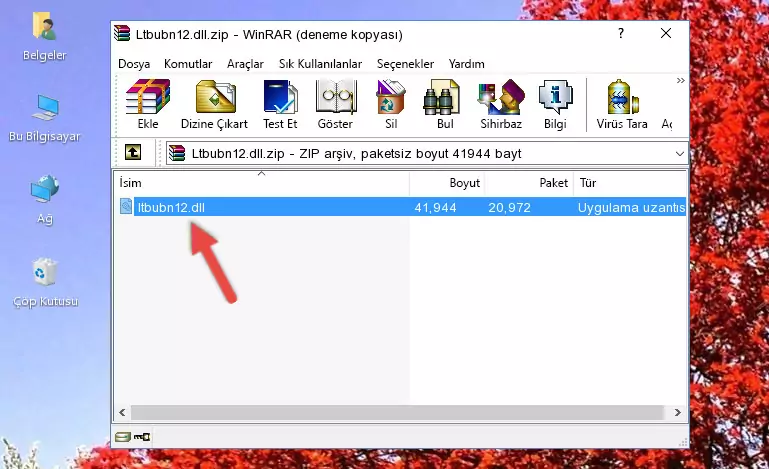Click the horizontal scrollbar left arrow
Image resolution: width=769 pixels, height=469 pixels.
click(122, 413)
